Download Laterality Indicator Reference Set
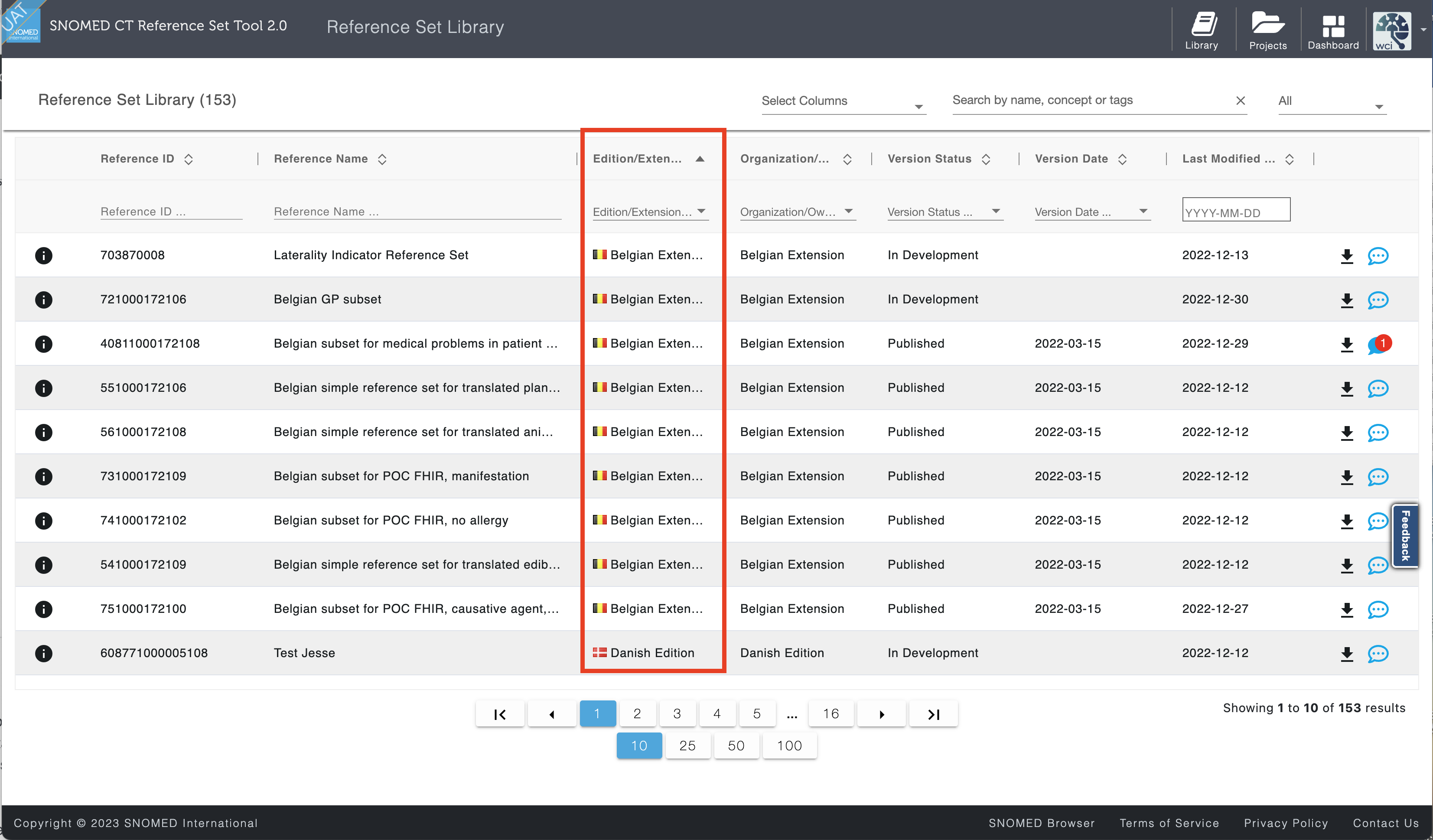 (1347, 256)
